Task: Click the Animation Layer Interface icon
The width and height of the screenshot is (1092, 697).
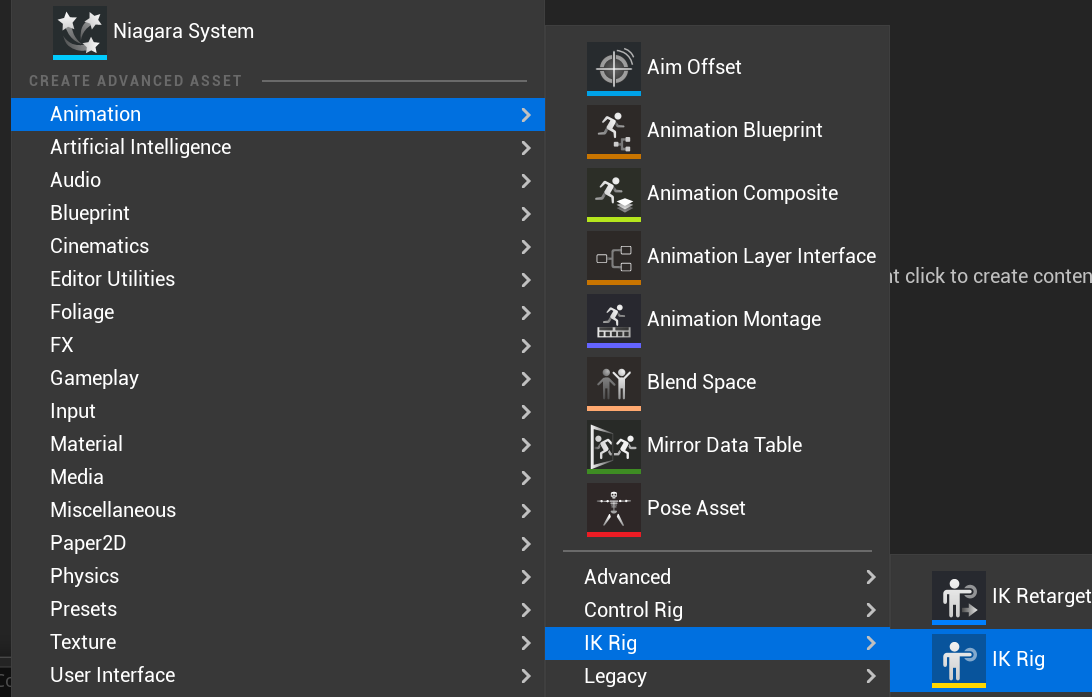Action: 614,258
